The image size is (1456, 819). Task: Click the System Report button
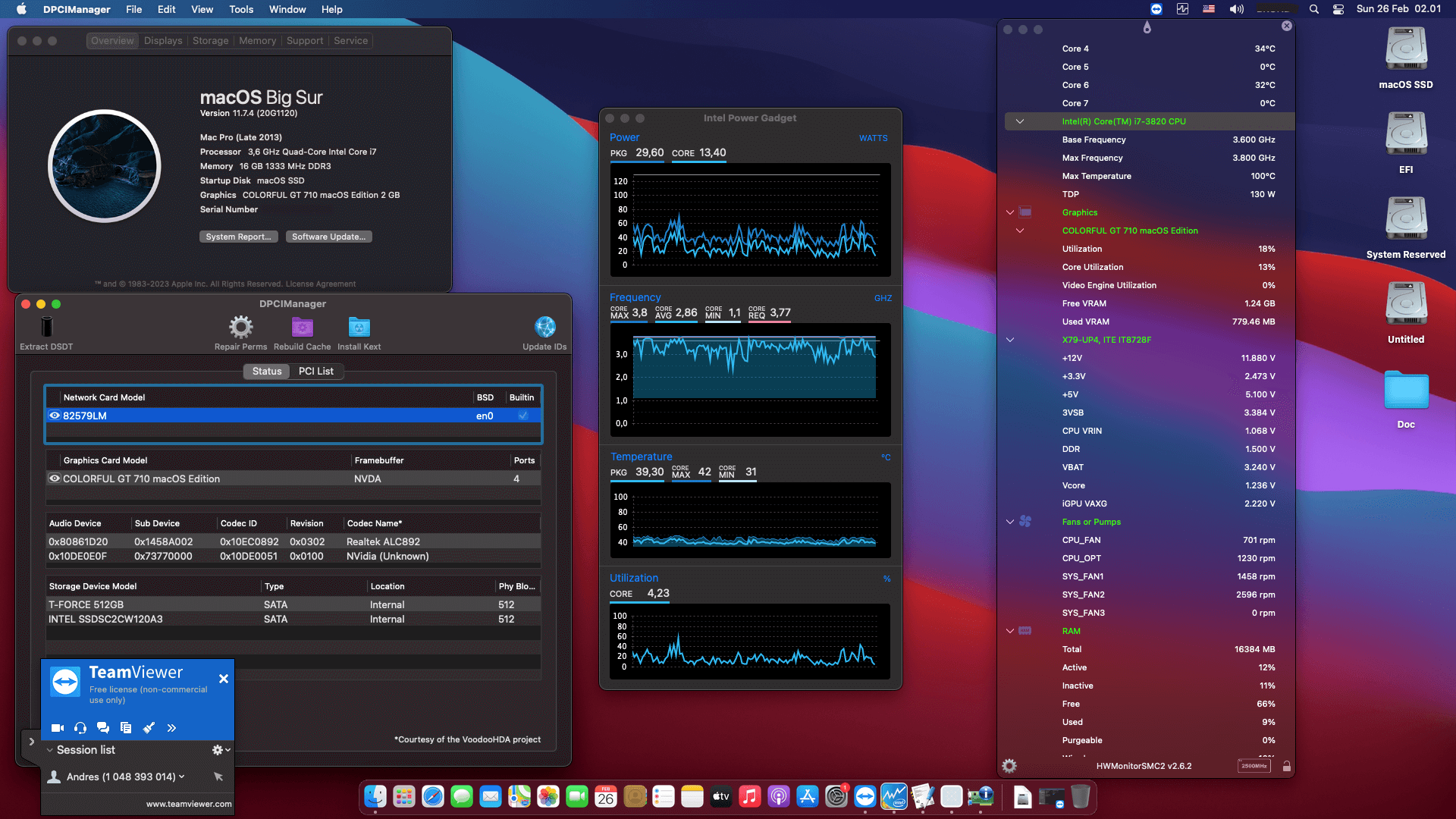238,236
